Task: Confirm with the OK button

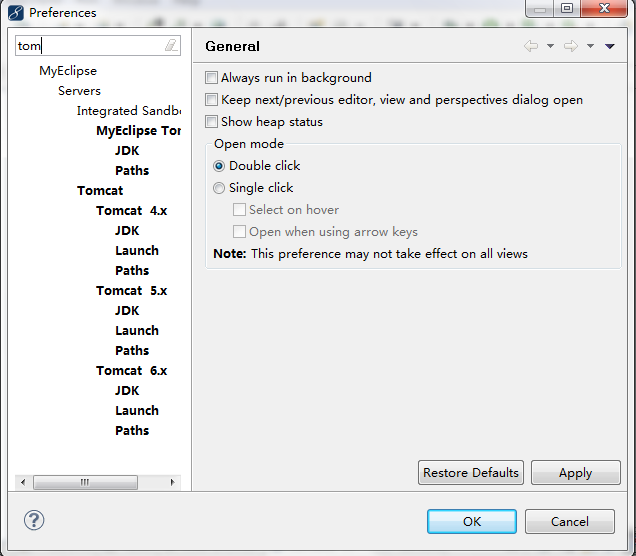Action: click(x=472, y=522)
